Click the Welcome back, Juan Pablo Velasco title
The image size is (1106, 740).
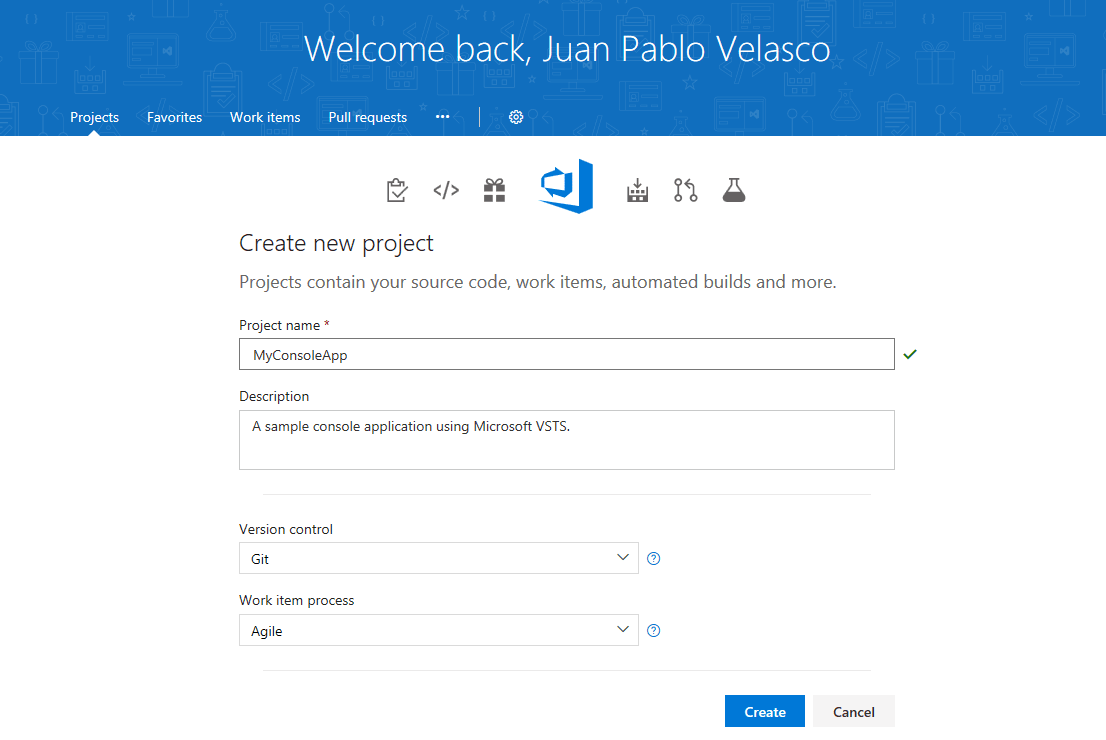(x=567, y=49)
